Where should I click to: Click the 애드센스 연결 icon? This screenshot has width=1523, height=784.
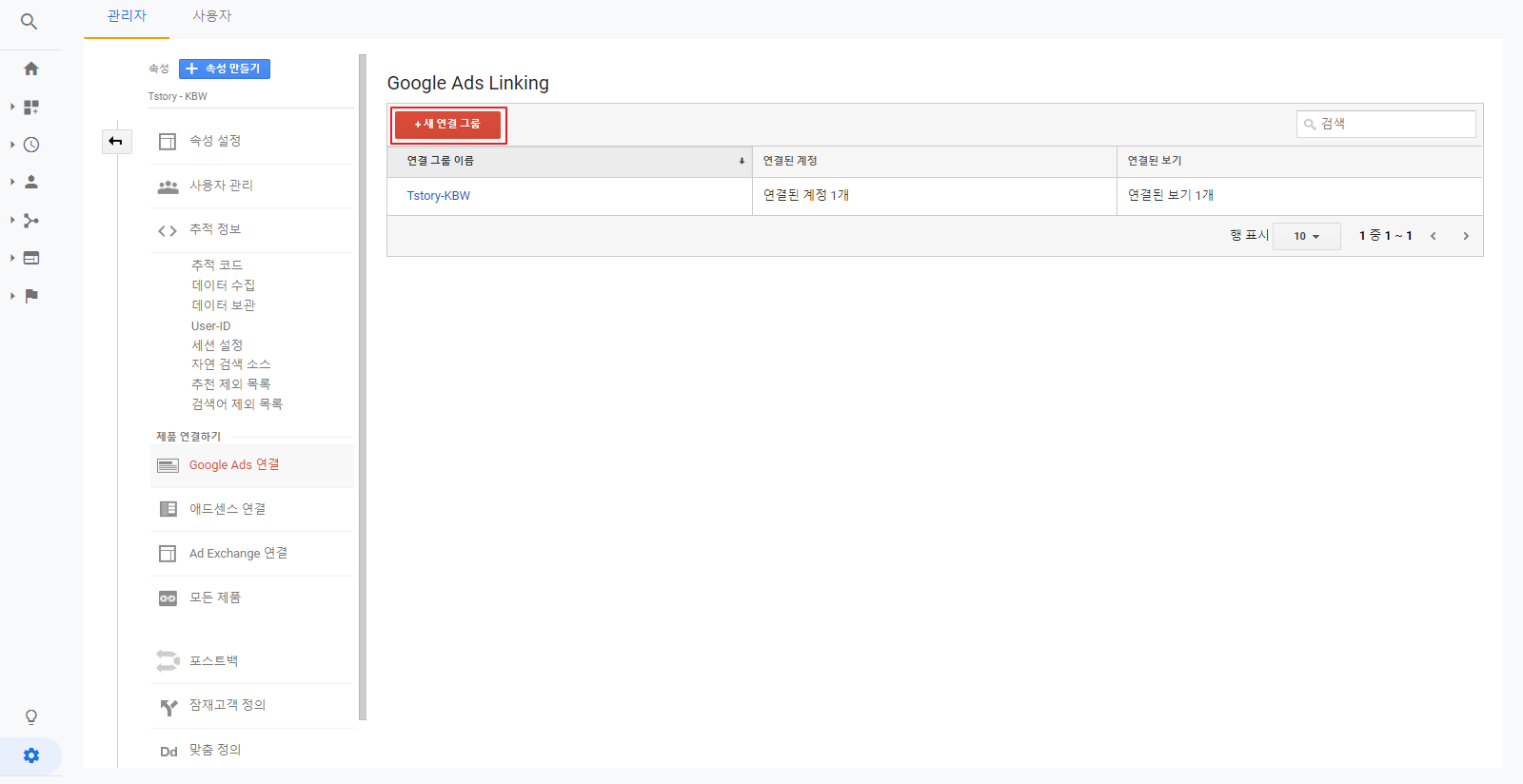(168, 509)
